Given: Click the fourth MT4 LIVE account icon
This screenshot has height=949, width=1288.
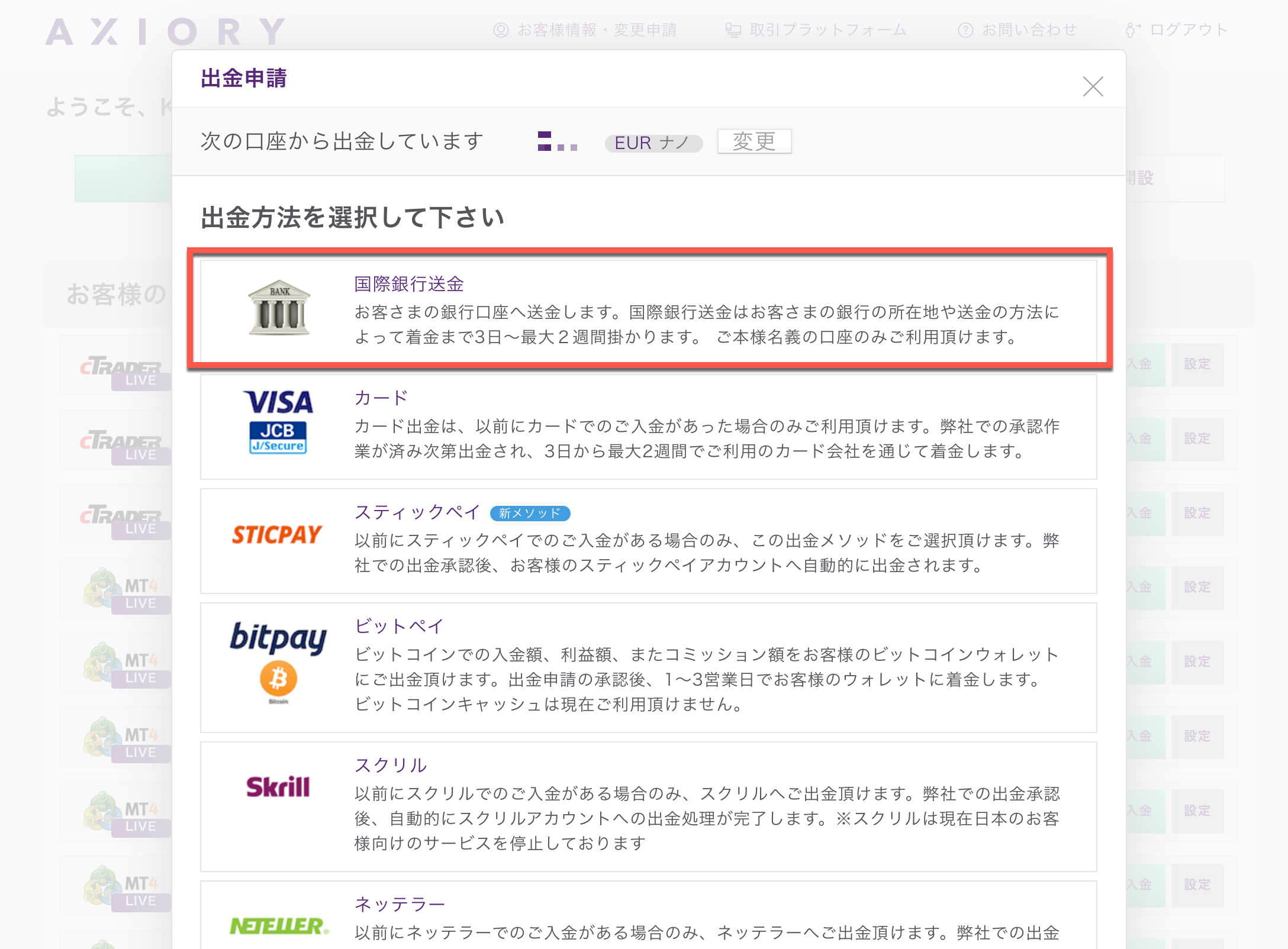Looking at the screenshot, I should [x=125, y=814].
